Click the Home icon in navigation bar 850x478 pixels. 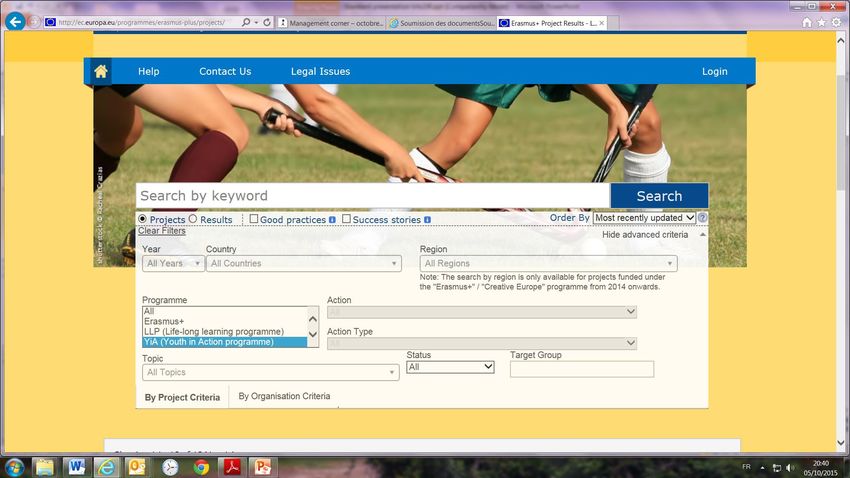pyautogui.click(x=101, y=71)
